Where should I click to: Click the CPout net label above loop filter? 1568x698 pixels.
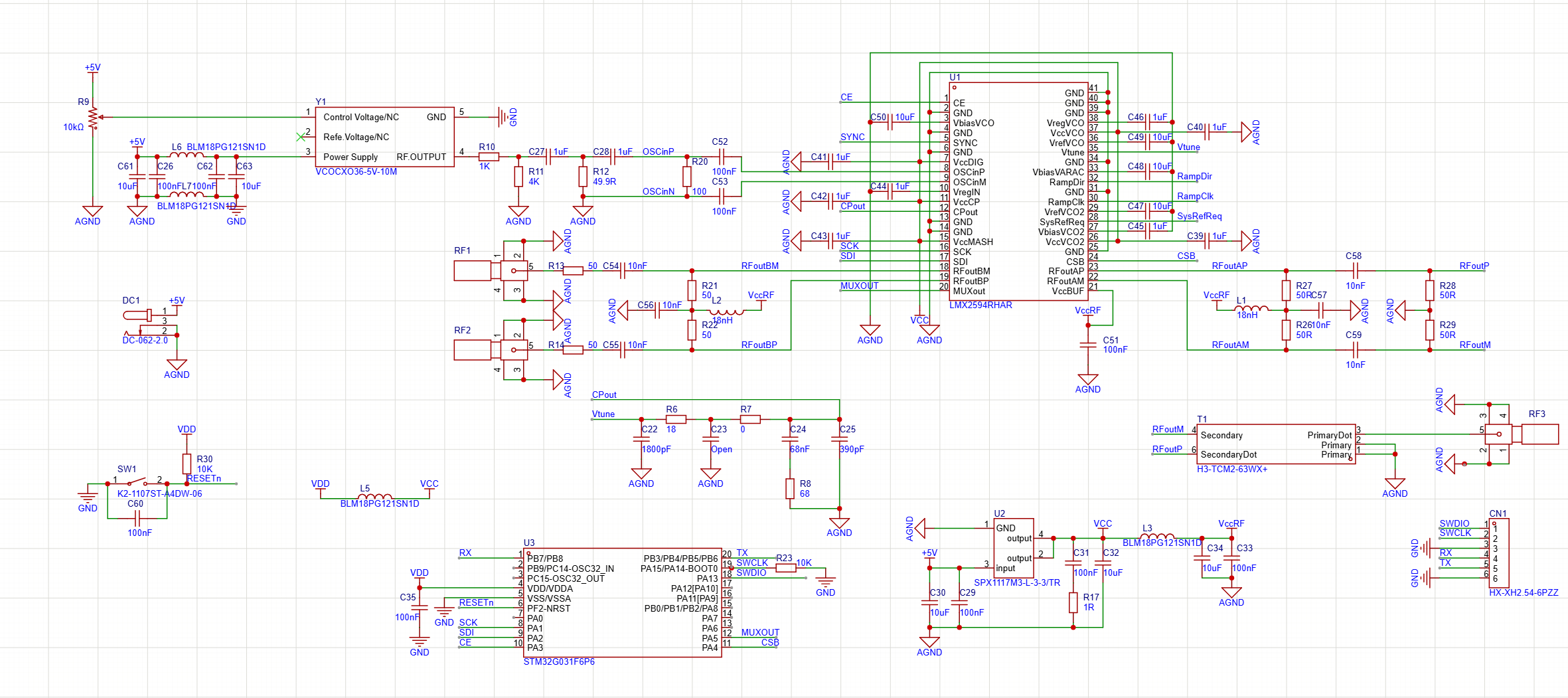point(604,394)
